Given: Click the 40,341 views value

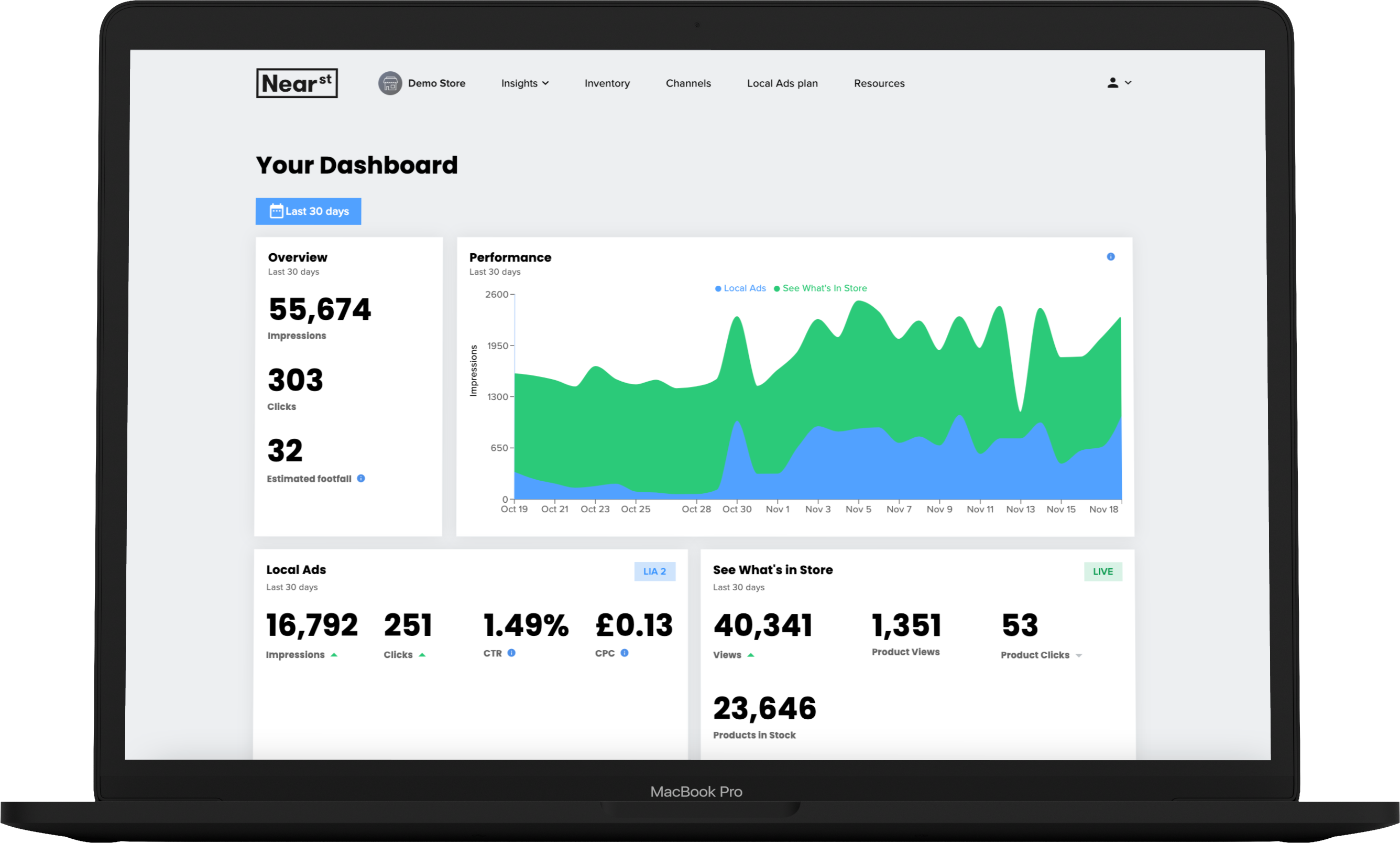Looking at the screenshot, I should 763,625.
